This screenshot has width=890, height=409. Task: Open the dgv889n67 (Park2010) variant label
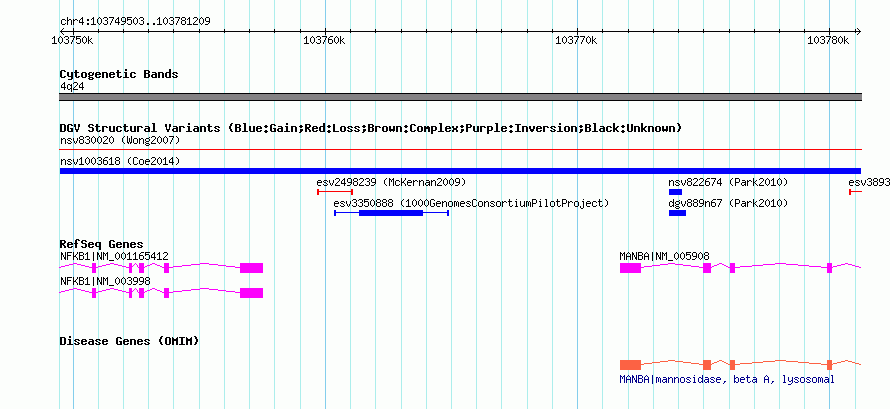click(728, 203)
